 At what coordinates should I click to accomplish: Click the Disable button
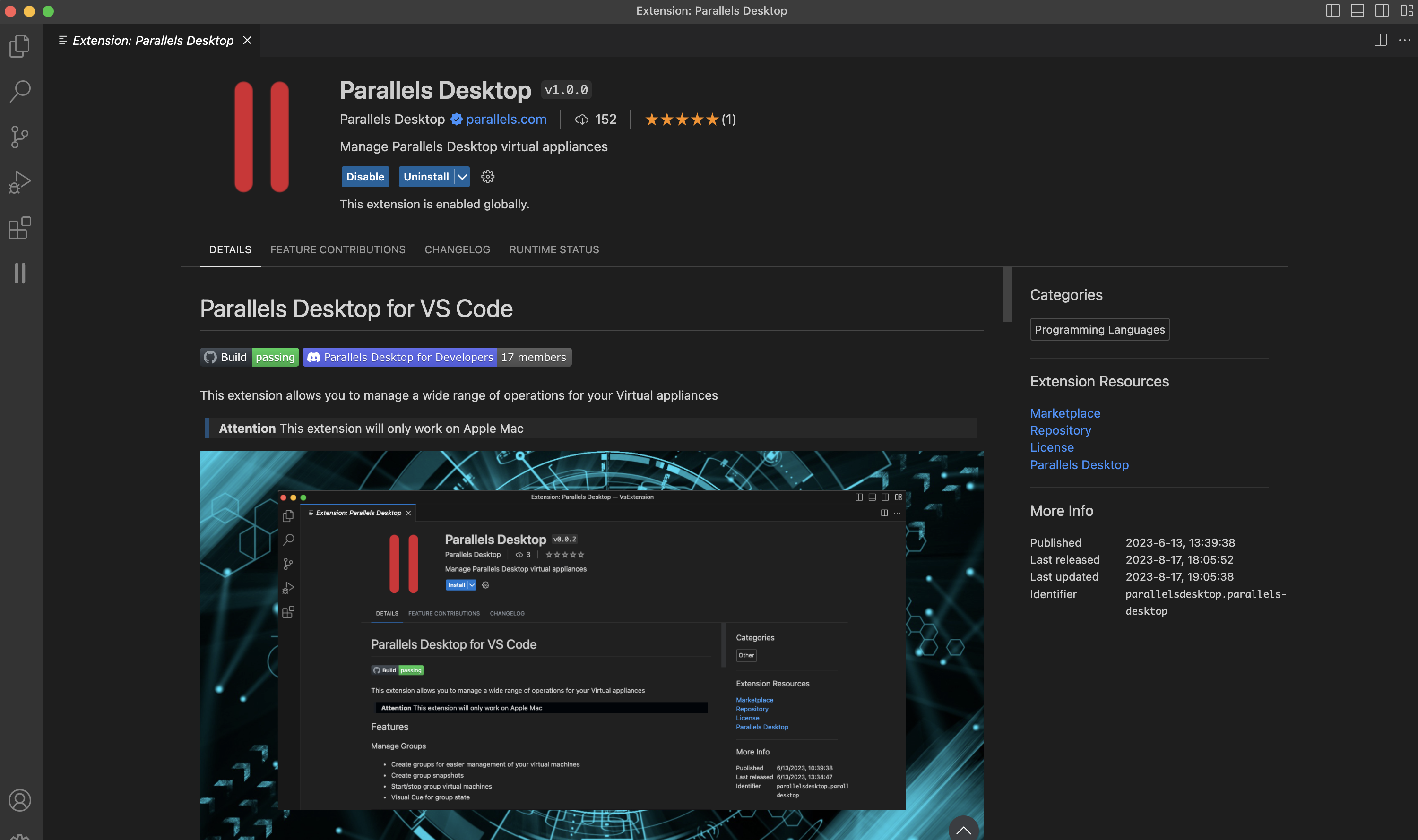click(365, 177)
